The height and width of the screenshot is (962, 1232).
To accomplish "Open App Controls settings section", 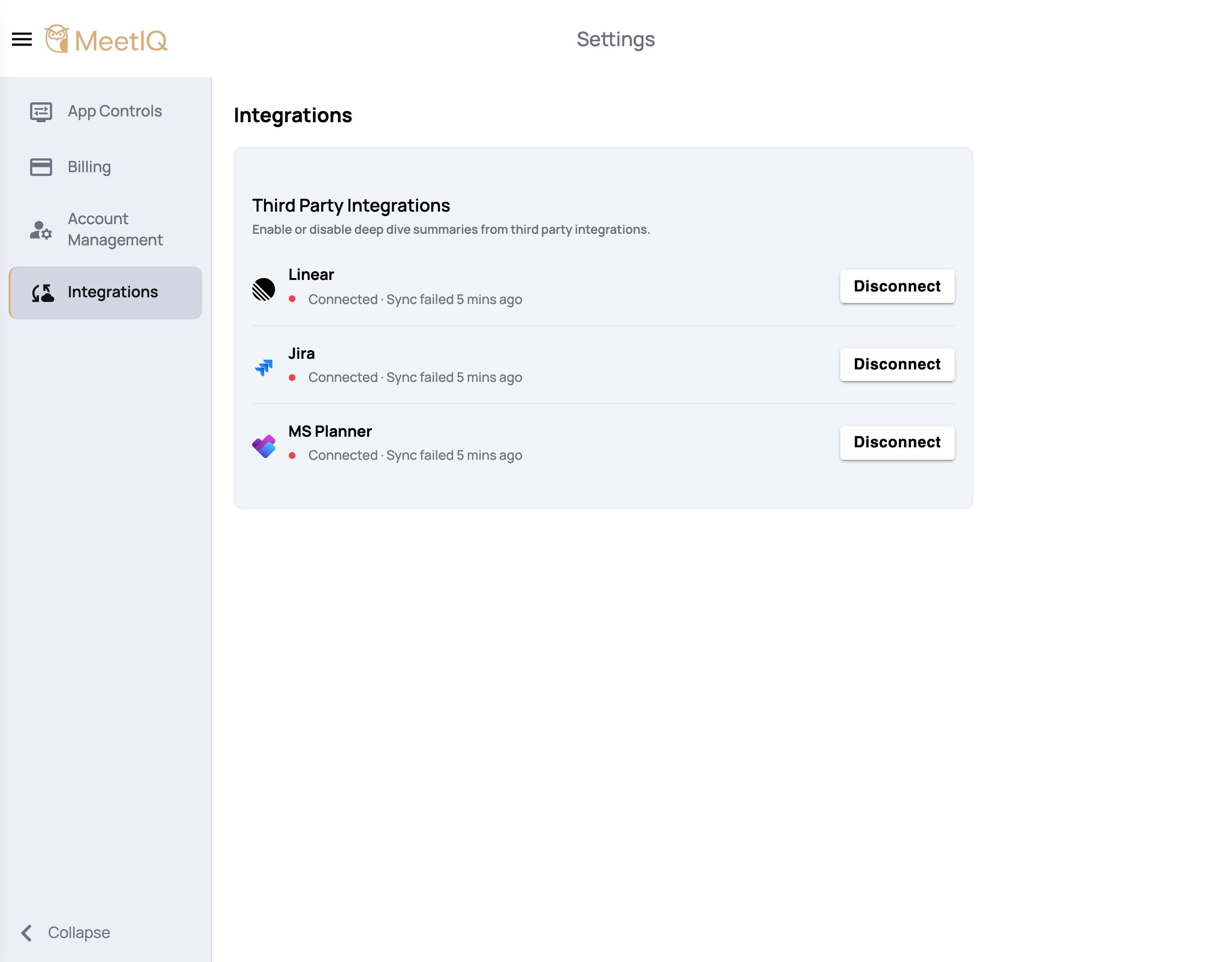I will (x=105, y=112).
